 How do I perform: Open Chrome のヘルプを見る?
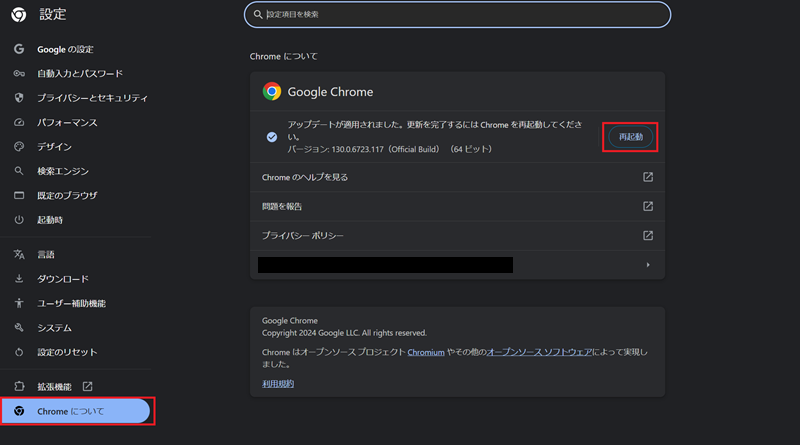point(457,177)
